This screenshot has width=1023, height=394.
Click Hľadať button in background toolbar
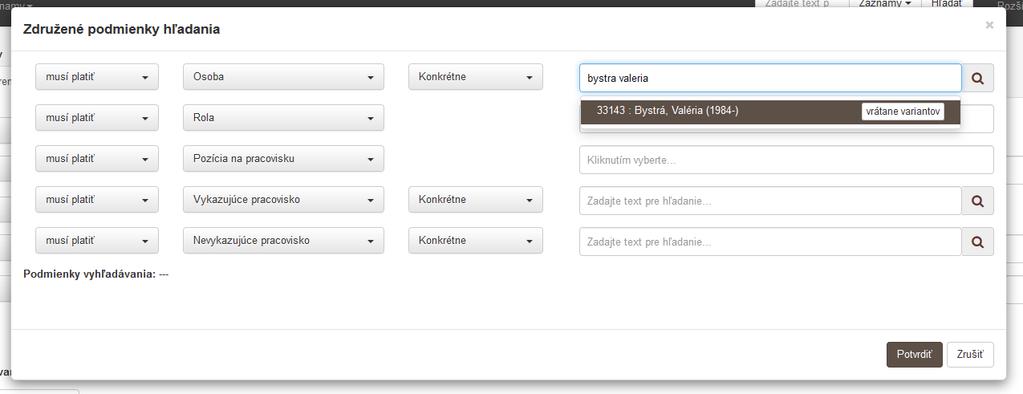point(946,4)
